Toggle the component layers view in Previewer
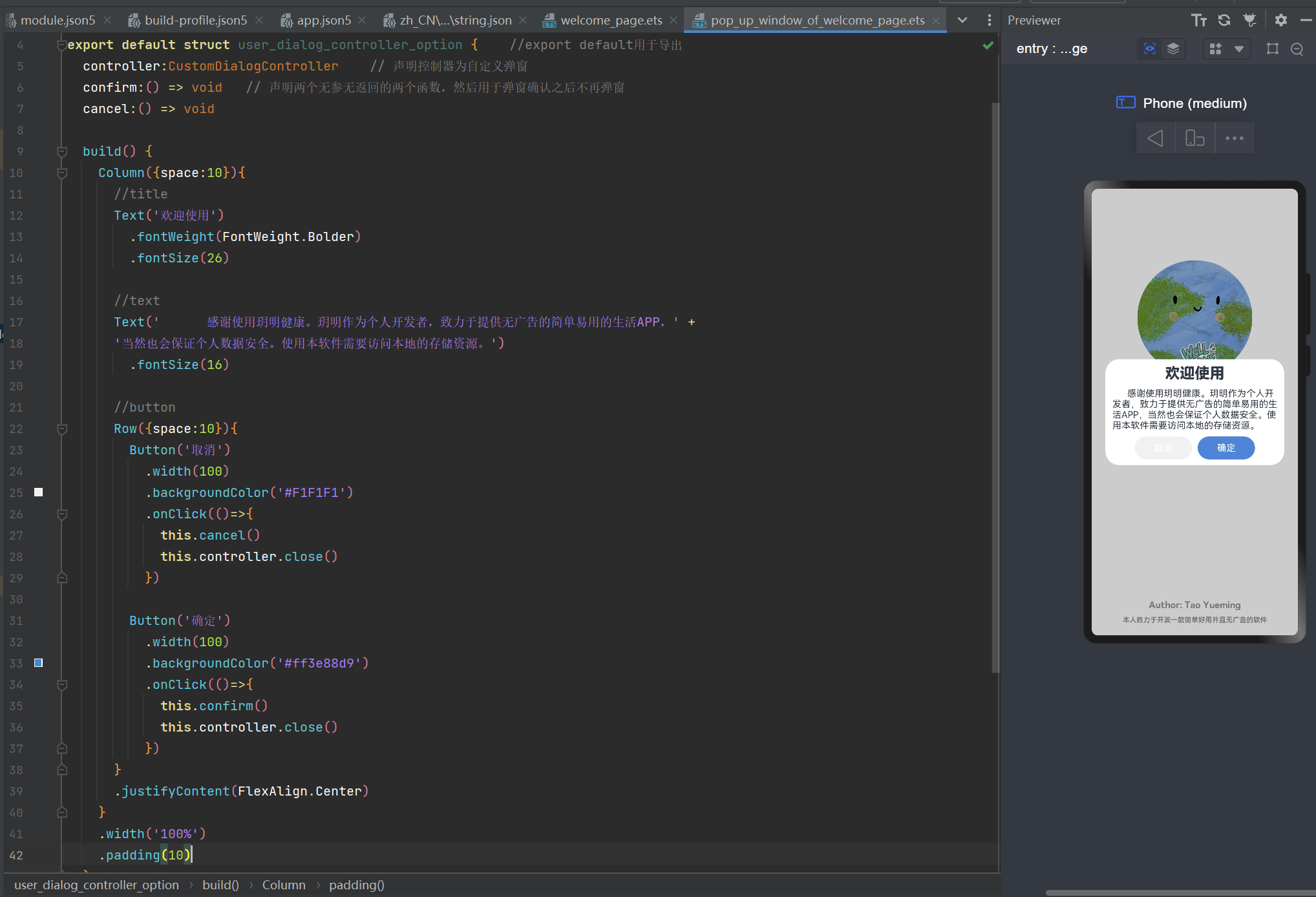This screenshot has height=897, width=1316. pos(1173,49)
